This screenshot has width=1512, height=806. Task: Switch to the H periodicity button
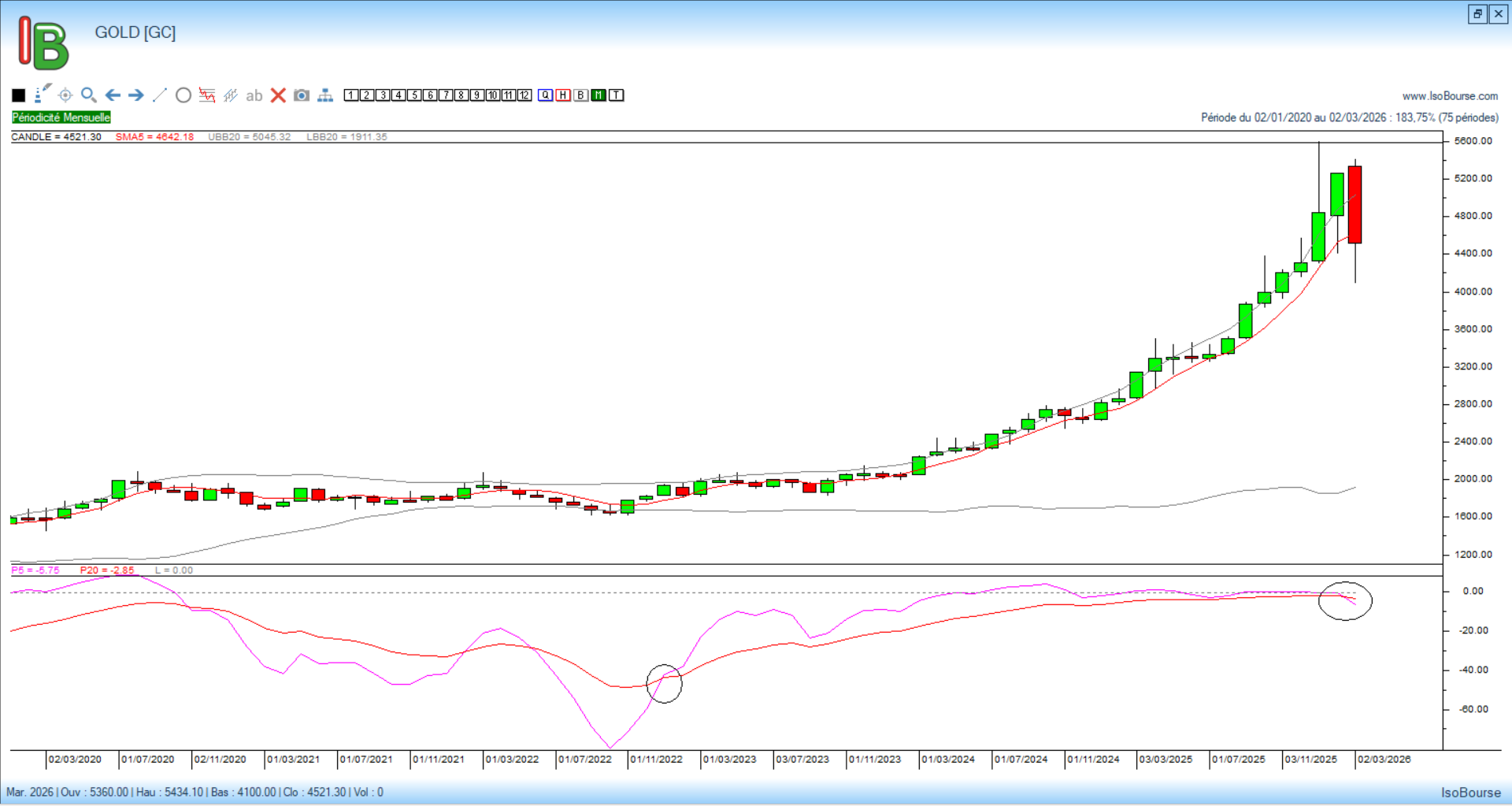[x=563, y=95]
